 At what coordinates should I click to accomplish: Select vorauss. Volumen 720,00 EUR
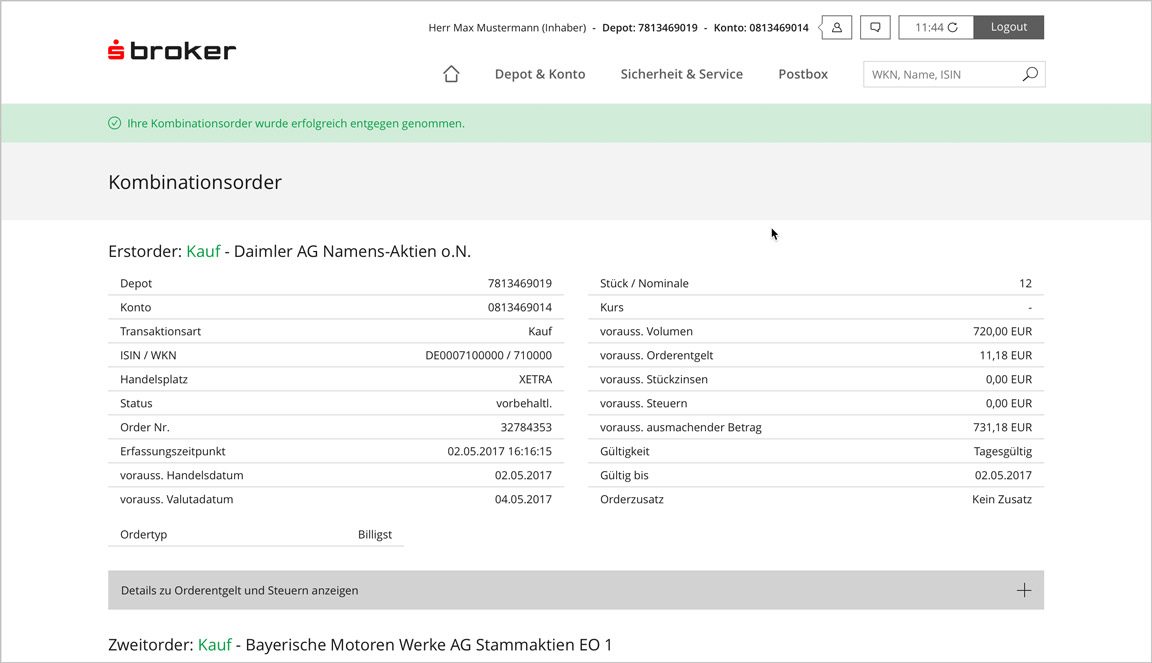pos(1003,332)
